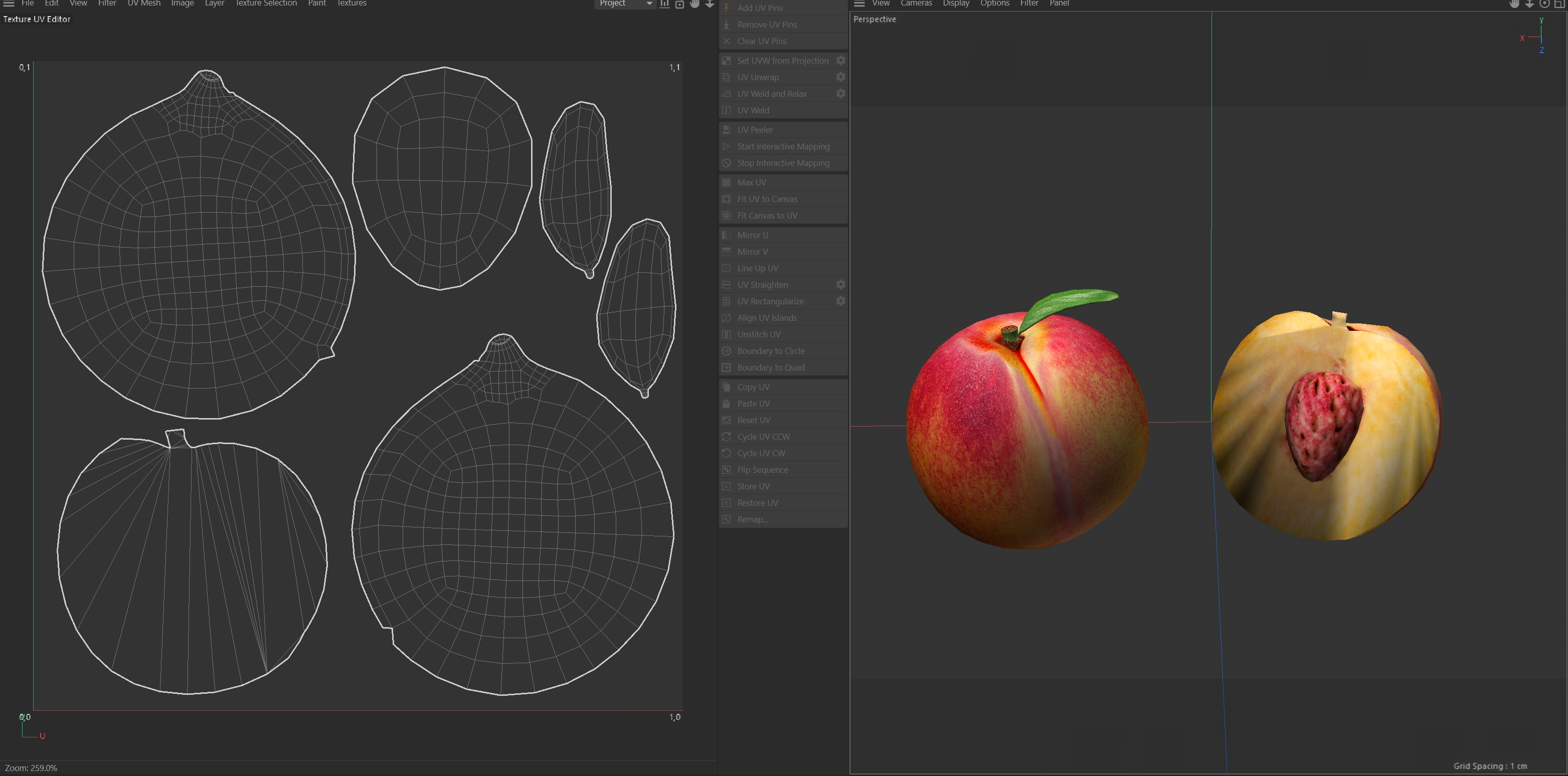
Task: Click Mirror U command
Action: [x=752, y=235]
